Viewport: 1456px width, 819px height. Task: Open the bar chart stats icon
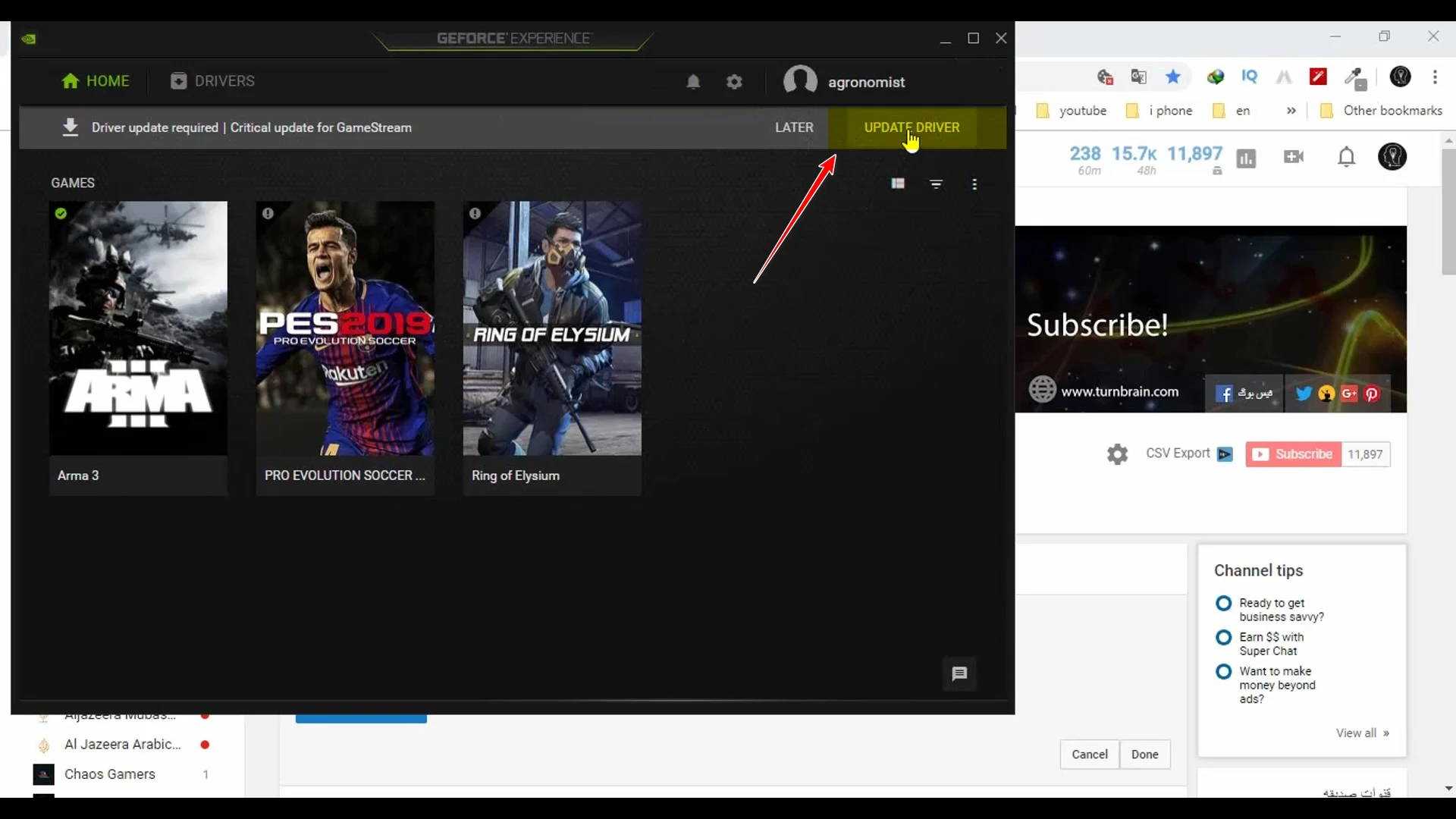click(x=1246, y=158)
